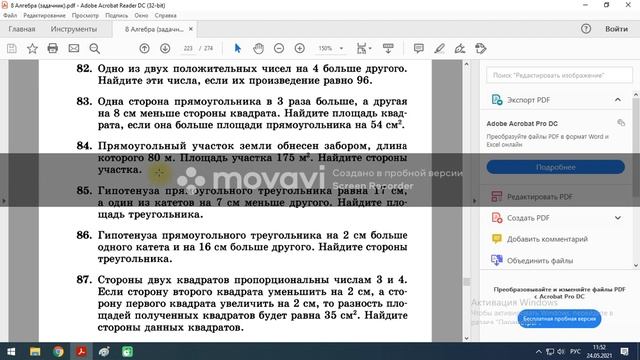Image resolution: width=640 pixels, height=360 pixels.
Task: Open the Подпись menu
Action: pos(116,16)
